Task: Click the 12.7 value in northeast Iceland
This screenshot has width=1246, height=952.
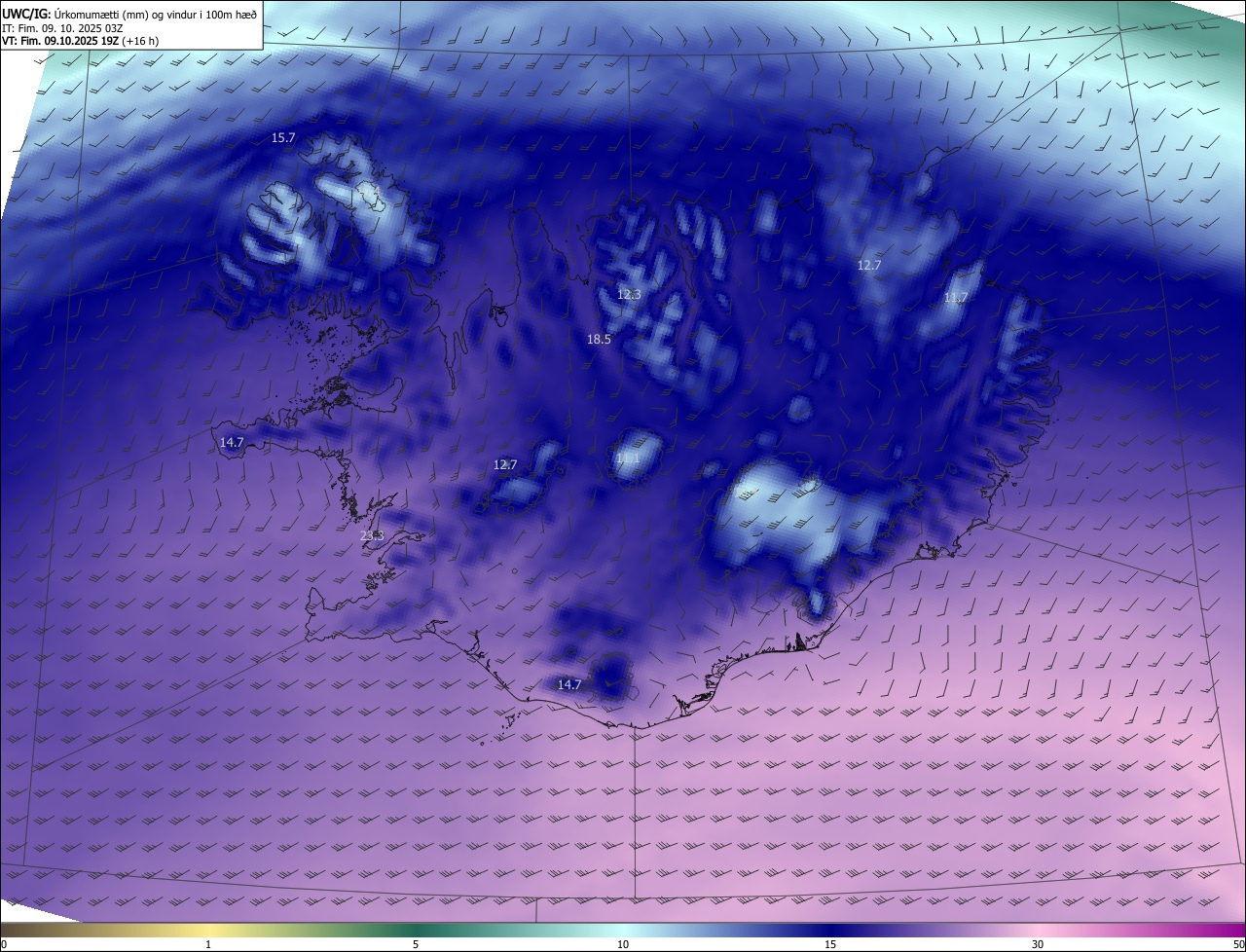Action: tap(869, 265)
